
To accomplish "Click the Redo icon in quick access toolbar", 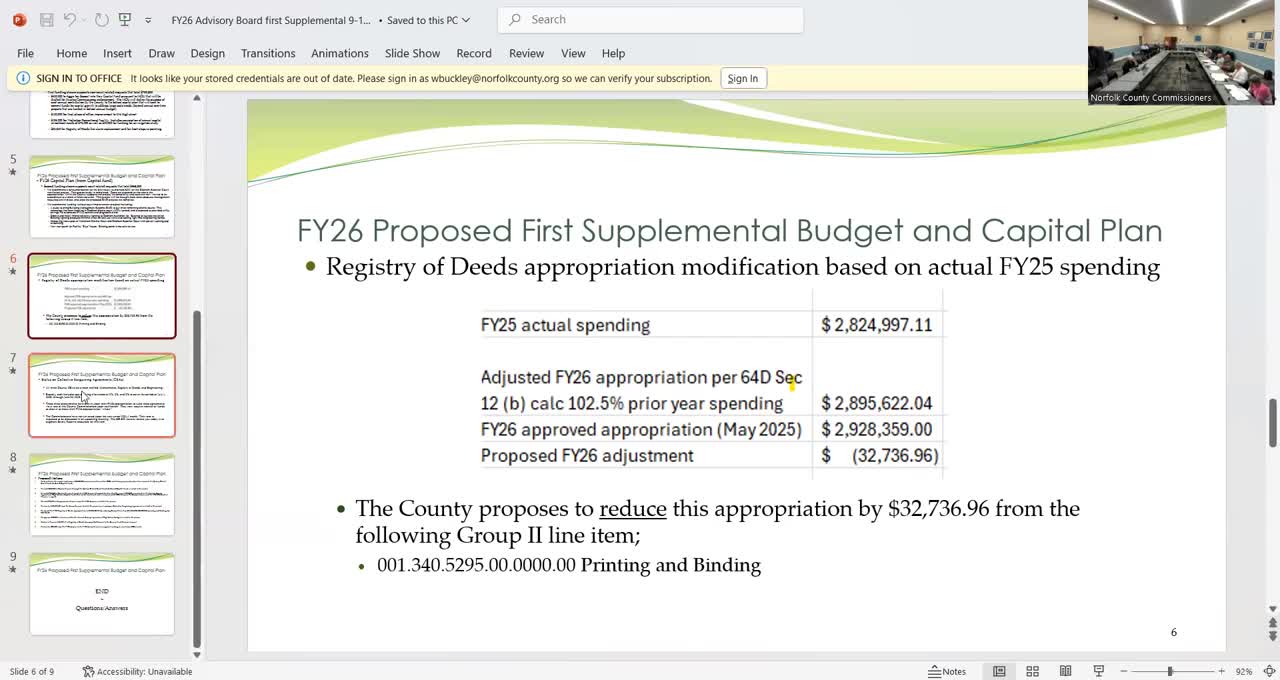I will tap(103, 20).
